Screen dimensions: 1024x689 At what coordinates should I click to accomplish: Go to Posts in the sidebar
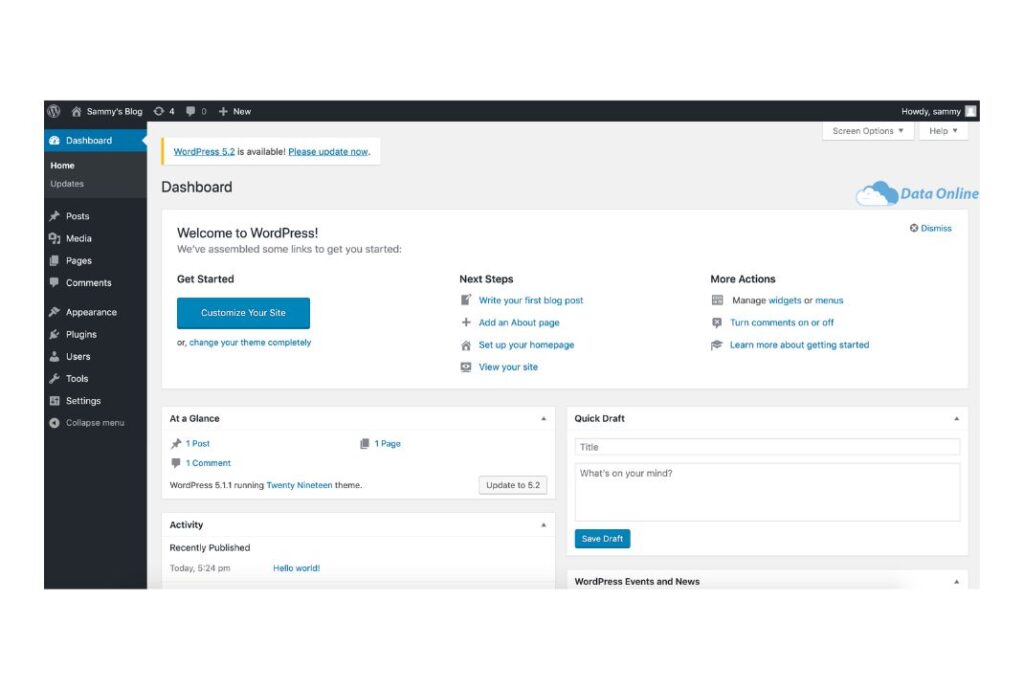[77, 216]
